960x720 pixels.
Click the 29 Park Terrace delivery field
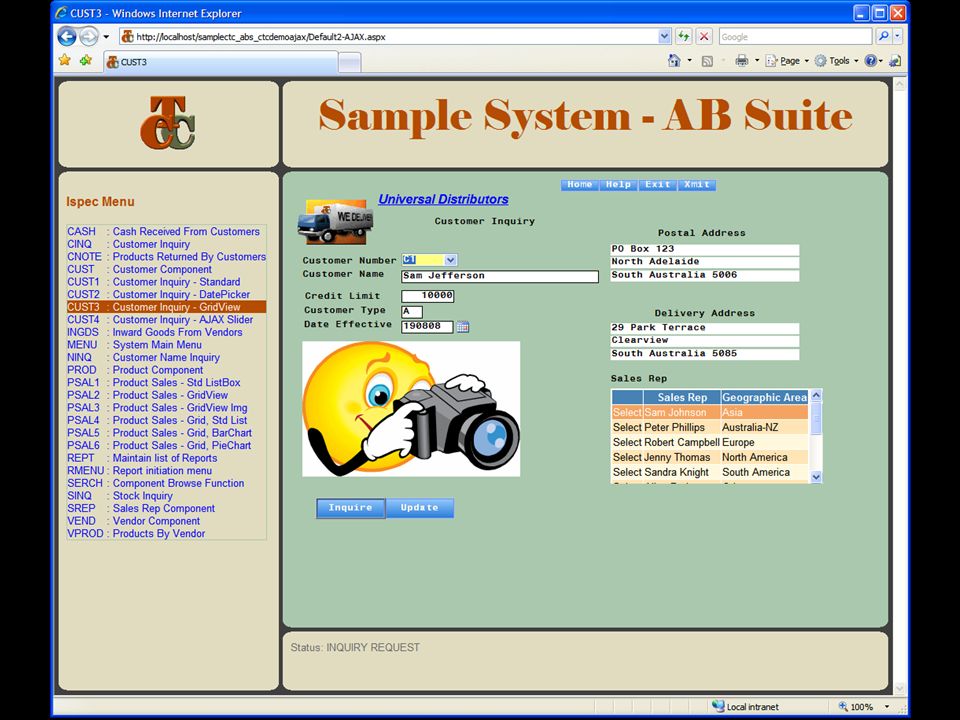click(x=705, y=328)
